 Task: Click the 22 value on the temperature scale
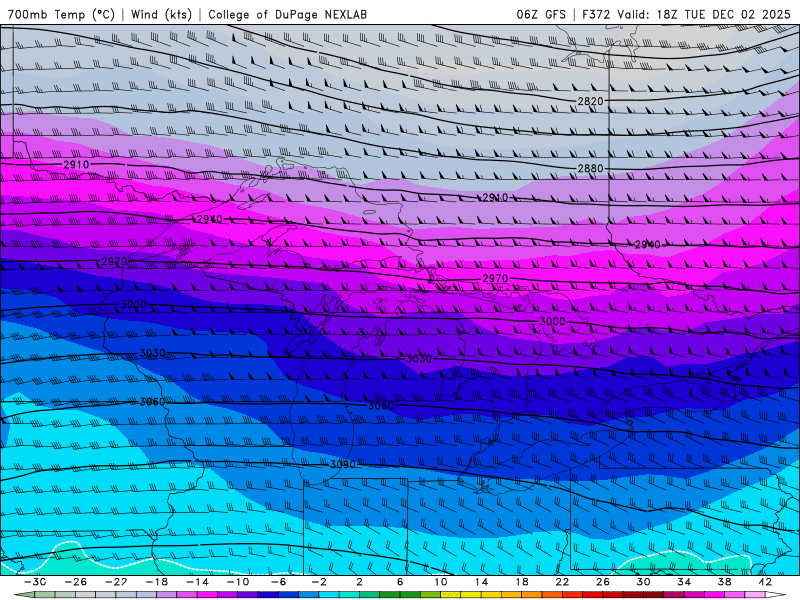click(562, 582)
